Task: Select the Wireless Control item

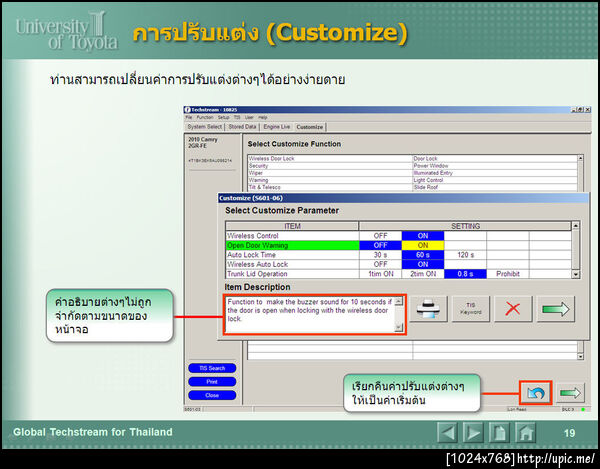Action: click(x=292, y=236)
